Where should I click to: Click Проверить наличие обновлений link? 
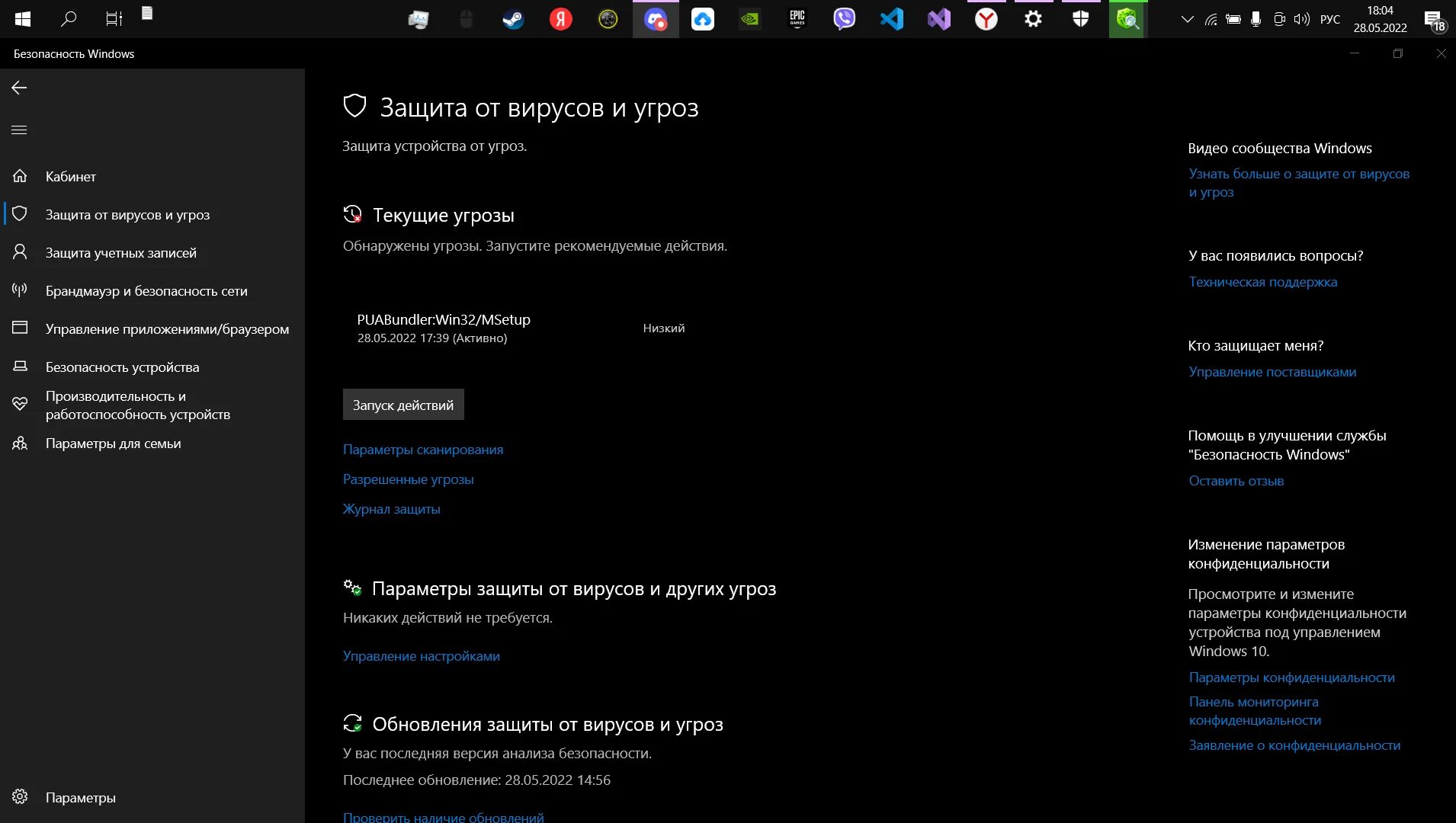click(x=444, y=817)
